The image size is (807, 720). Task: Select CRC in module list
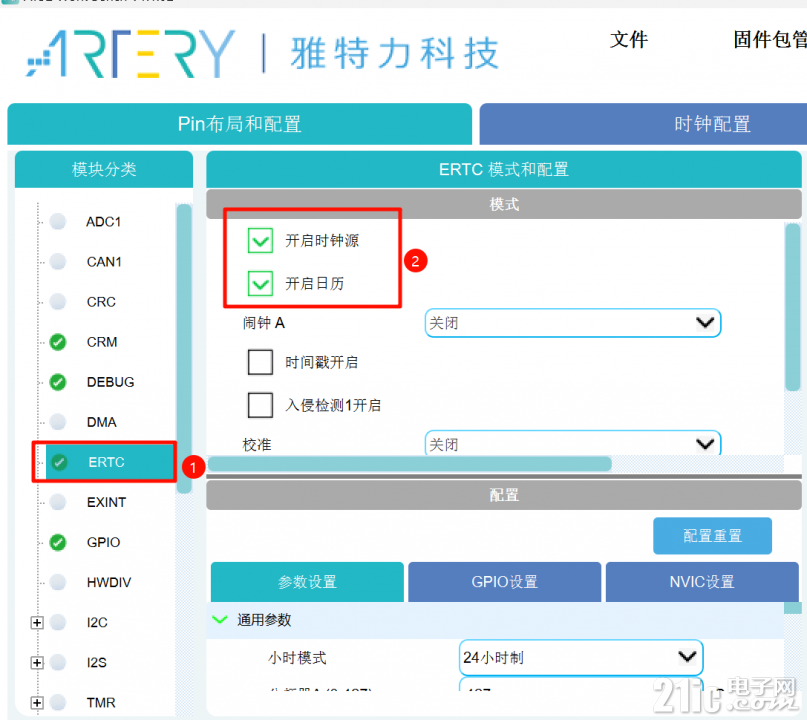(x=101, y=302)
